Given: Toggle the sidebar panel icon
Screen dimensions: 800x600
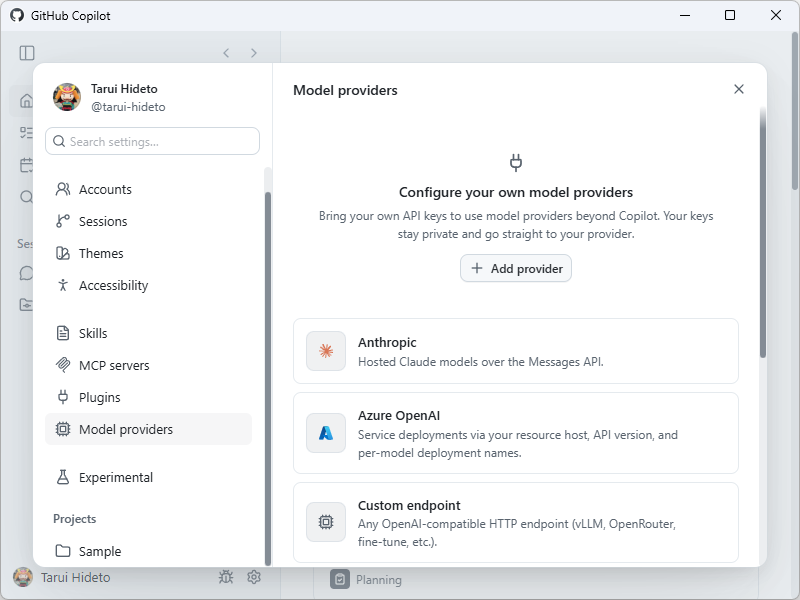Looking at the screenshot, I should coord(27,53).
